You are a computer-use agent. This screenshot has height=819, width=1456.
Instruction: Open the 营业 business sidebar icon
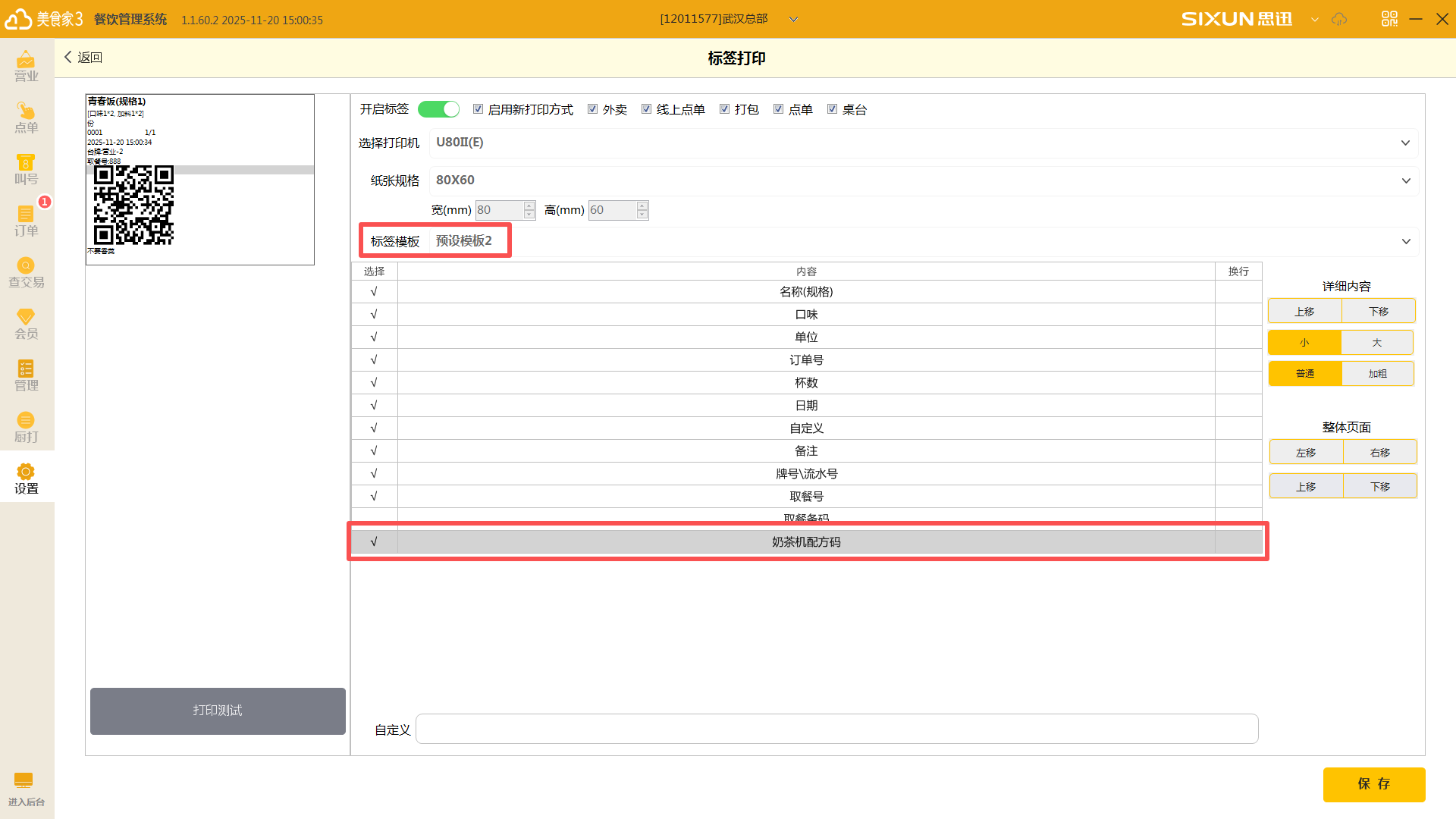tap(26, 67)
